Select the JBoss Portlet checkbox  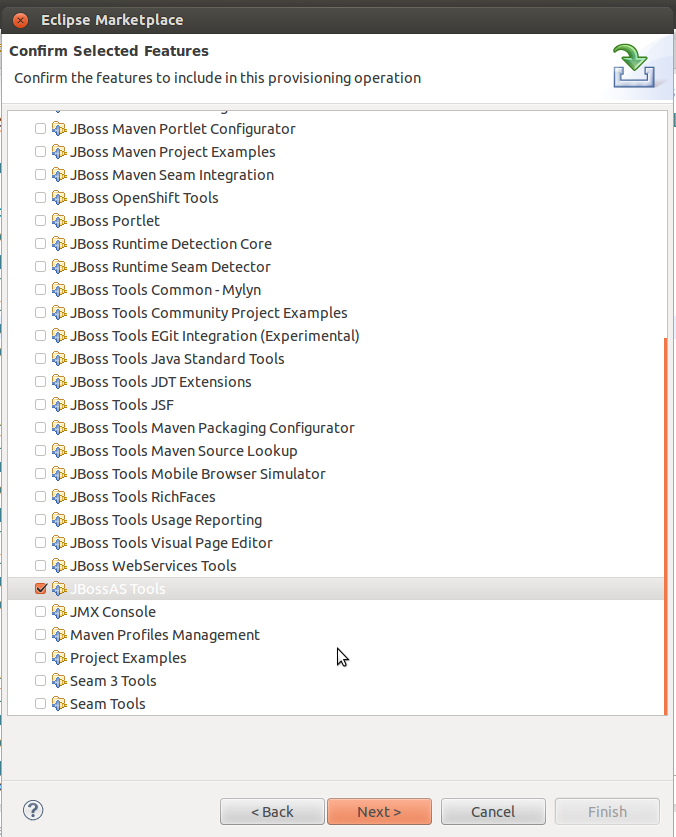(40, 220)
